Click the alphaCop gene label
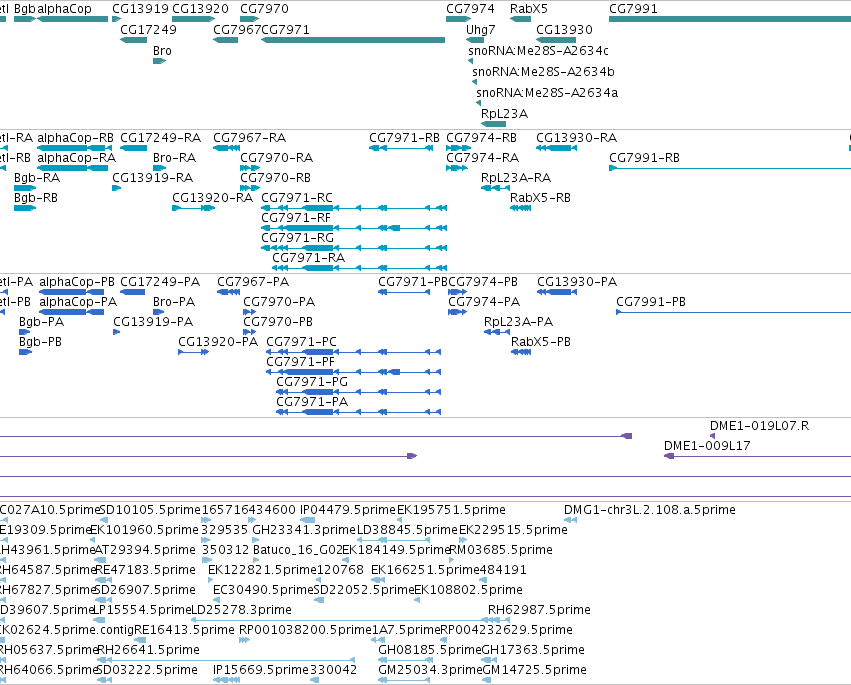 (65, 9)
